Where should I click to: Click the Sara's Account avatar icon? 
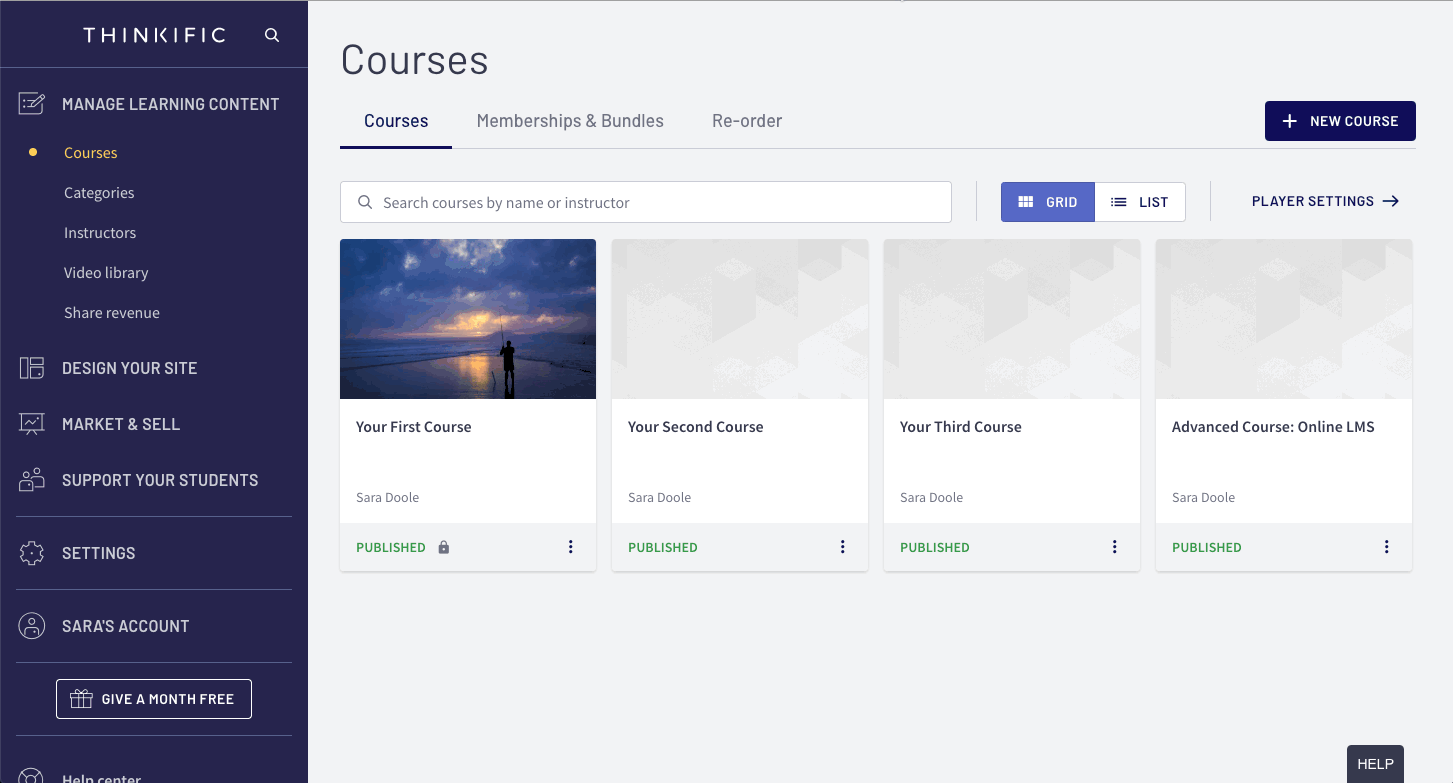click(32, 626)
